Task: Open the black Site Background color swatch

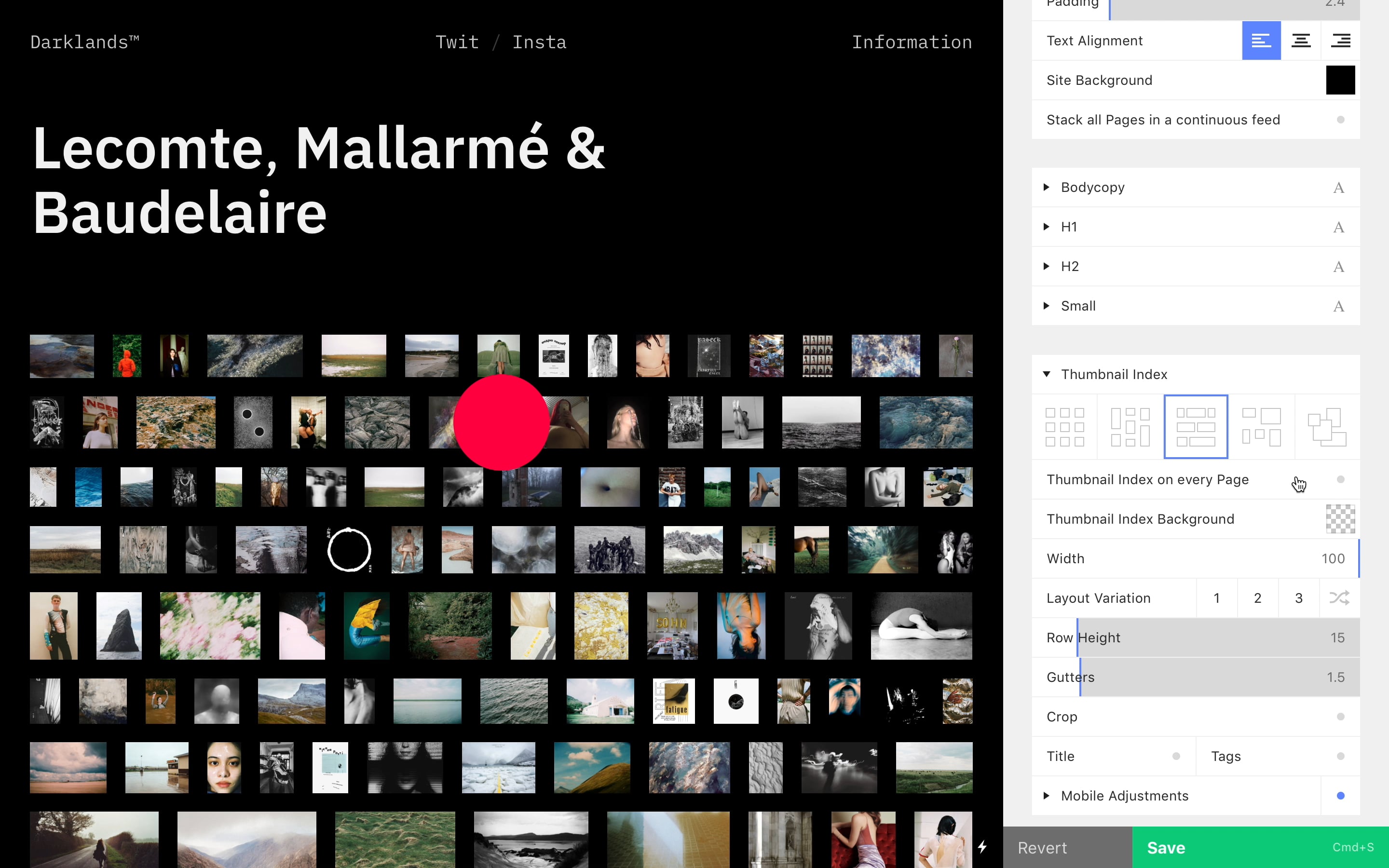Action: tap(1340, 81)
